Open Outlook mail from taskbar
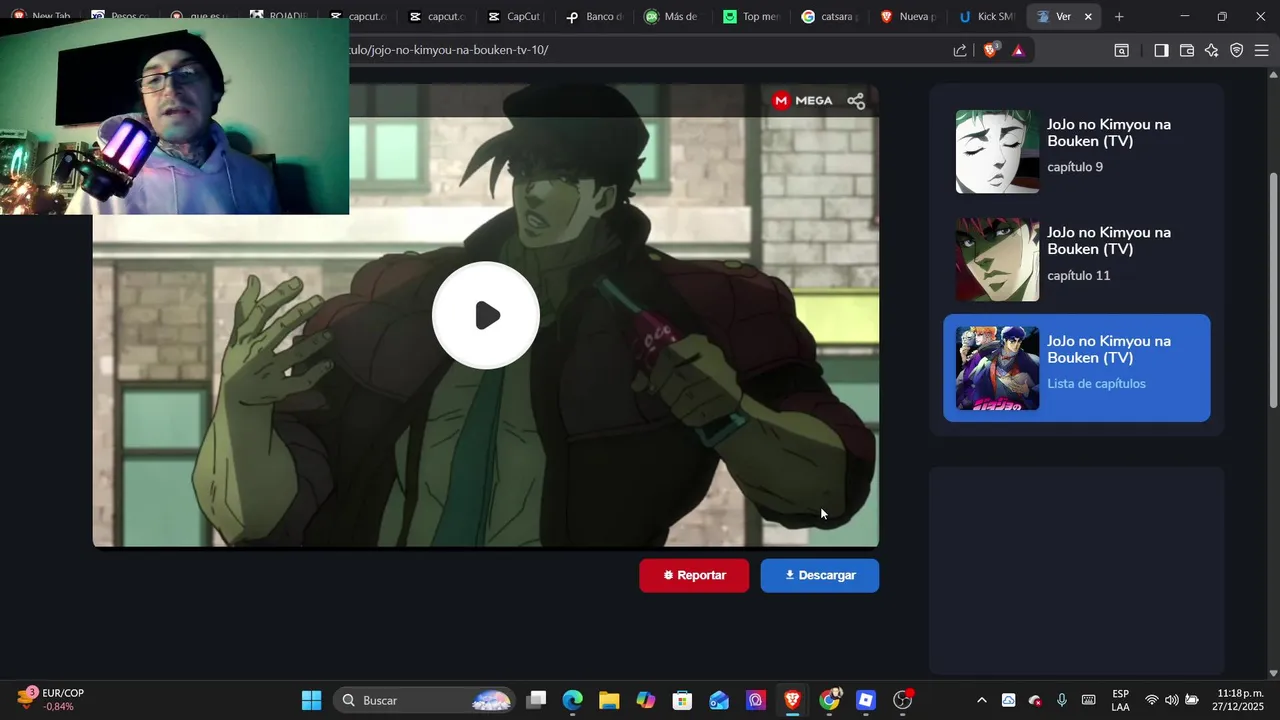1280x720 pixels. 719,700
